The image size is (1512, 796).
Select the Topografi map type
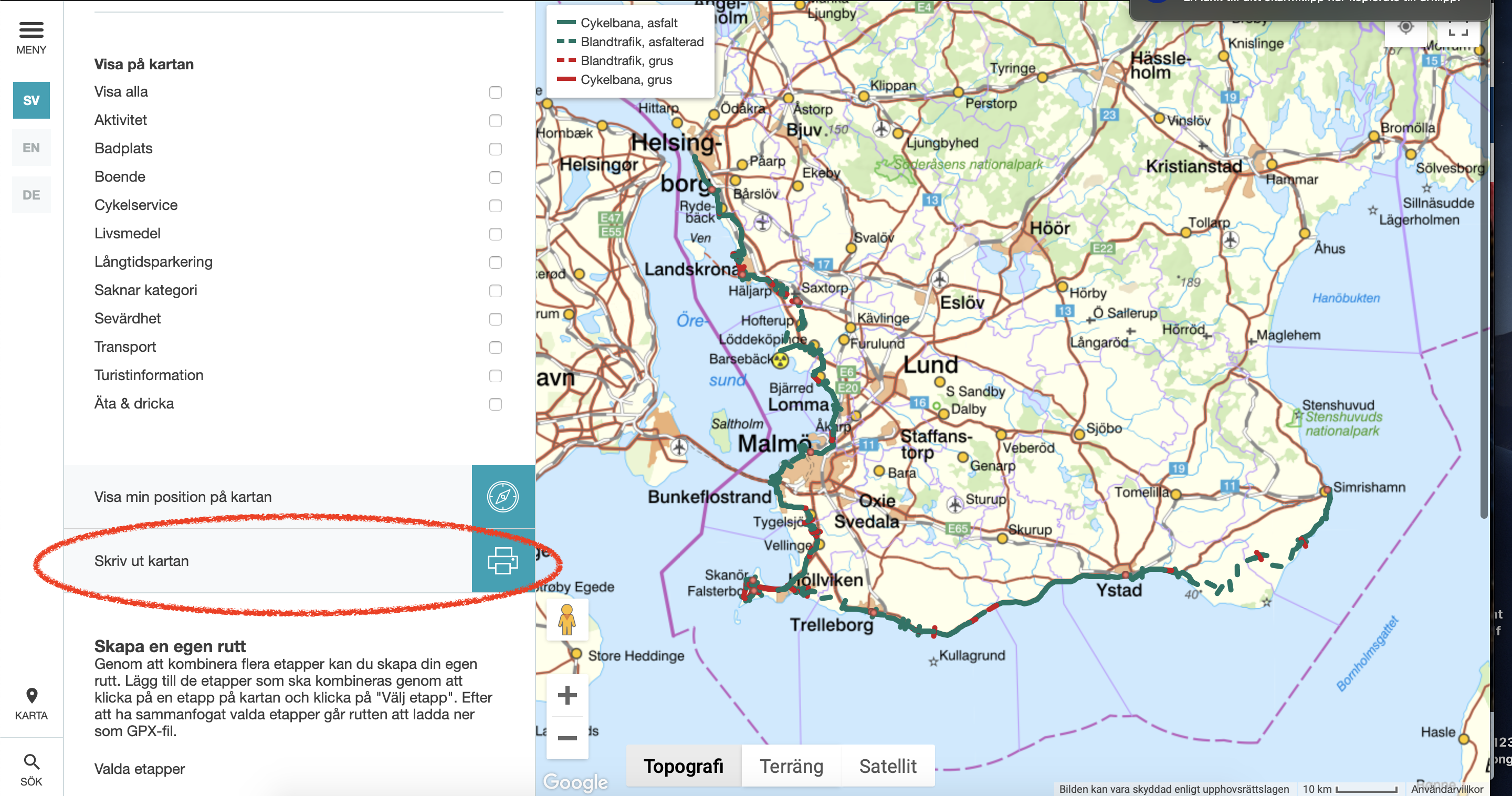point(683,766)
